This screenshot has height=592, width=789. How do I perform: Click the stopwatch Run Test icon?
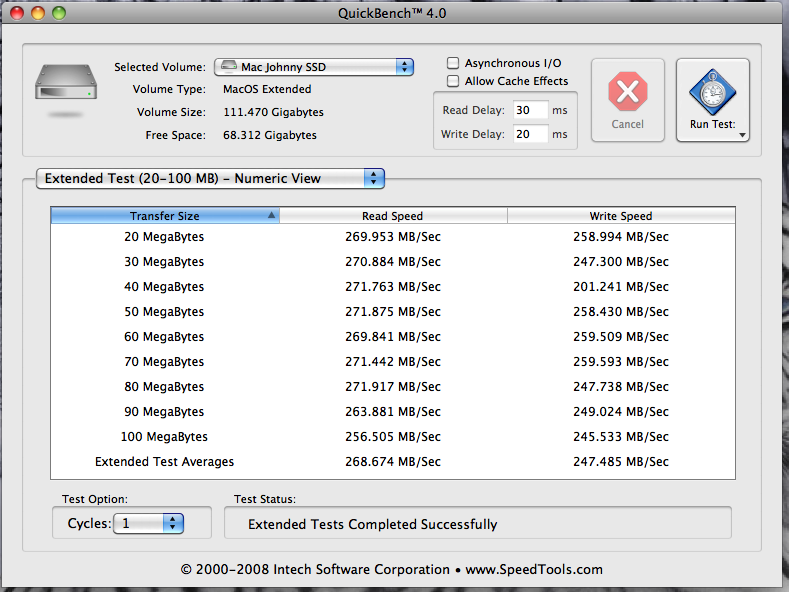(x=713, y=93)
